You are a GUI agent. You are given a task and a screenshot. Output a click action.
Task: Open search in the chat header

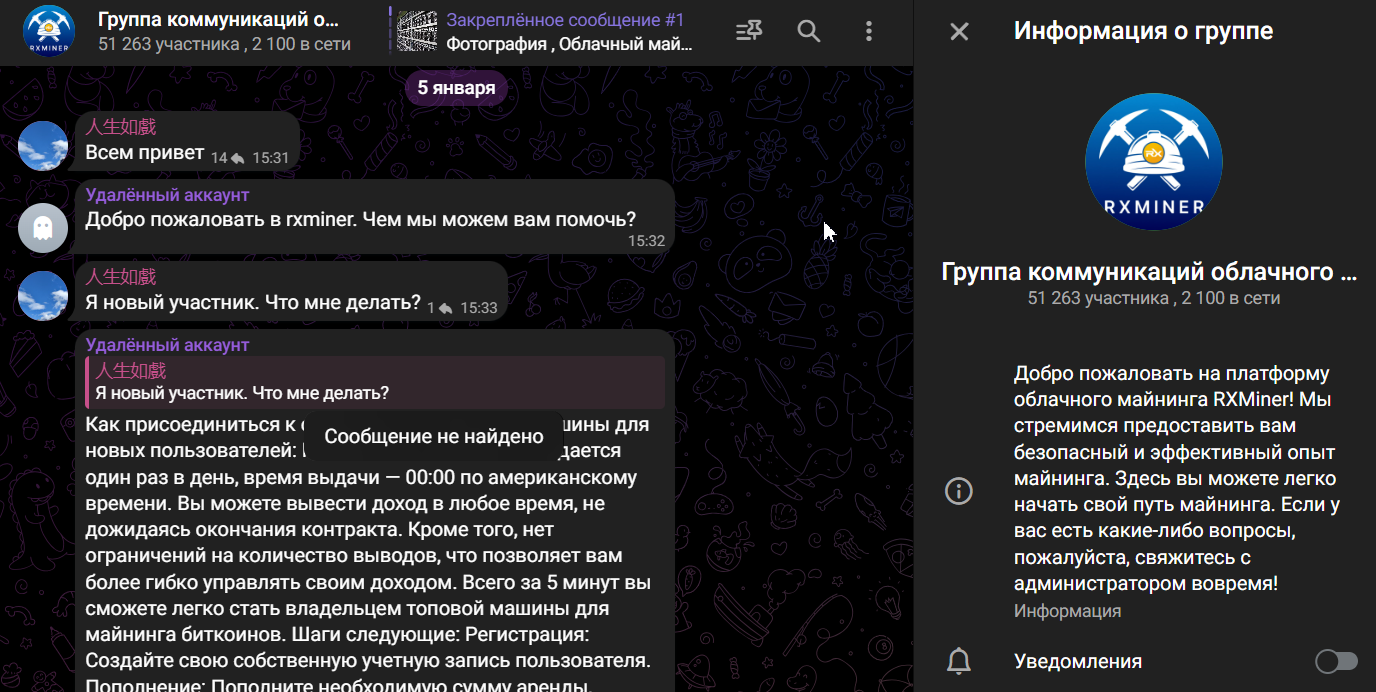click(x=808, y=31)
